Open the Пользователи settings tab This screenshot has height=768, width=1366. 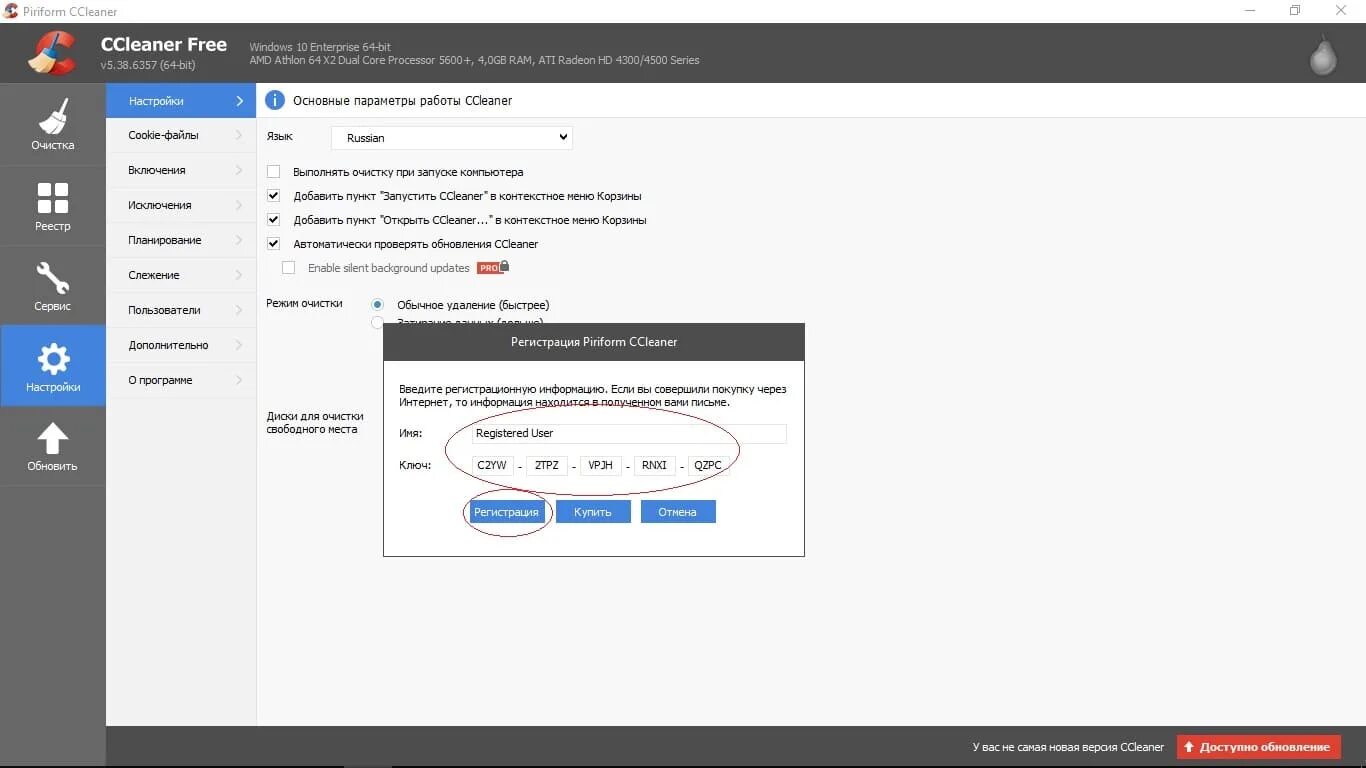(181, 310)
